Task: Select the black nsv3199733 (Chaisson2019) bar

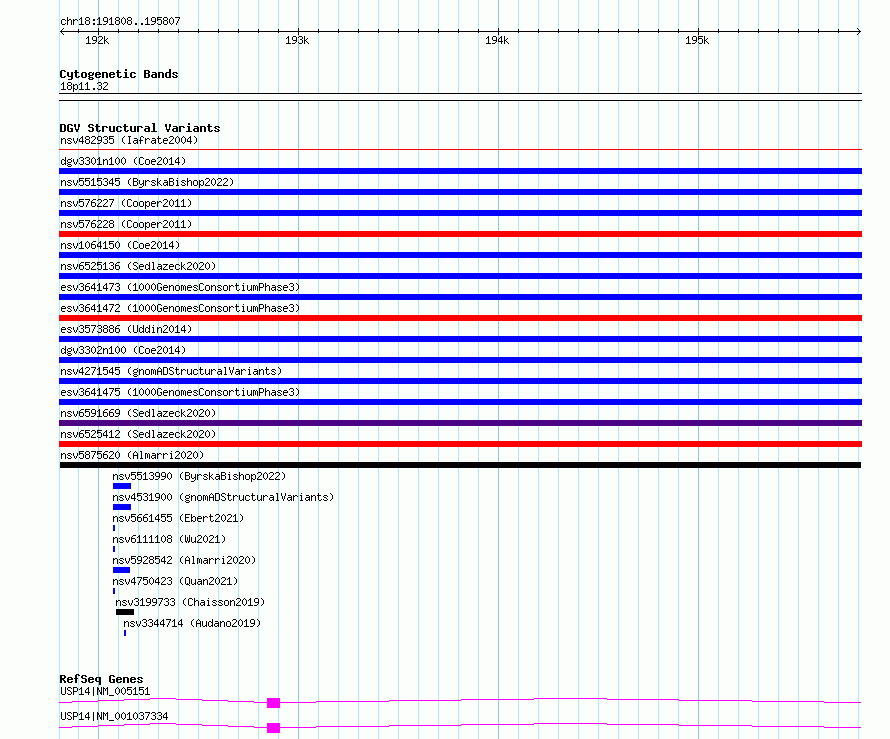Action: (x=125, y=612)
